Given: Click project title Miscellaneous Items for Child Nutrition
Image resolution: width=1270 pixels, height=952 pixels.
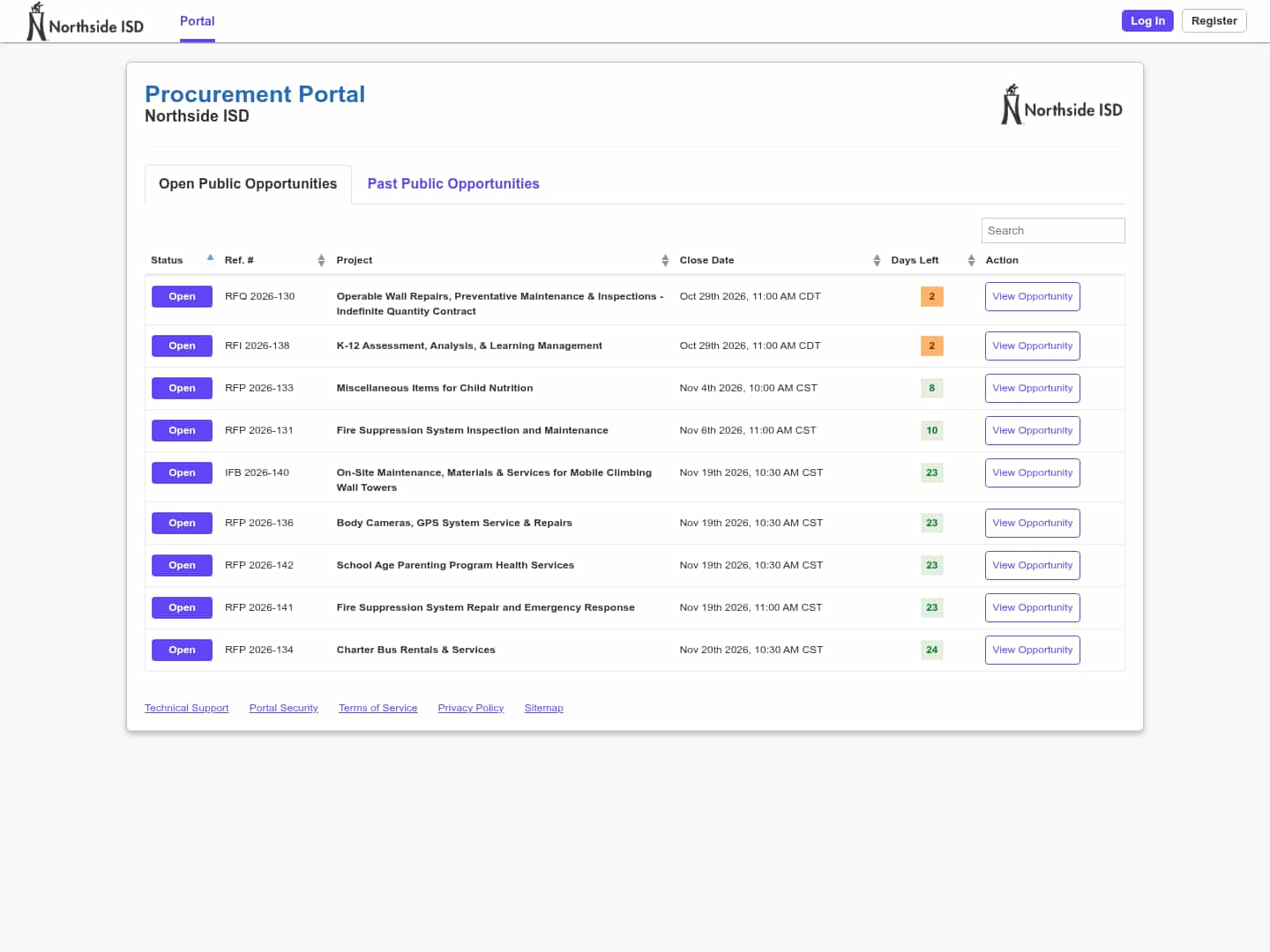Looking at the screenshot, I should coord(435,388).
